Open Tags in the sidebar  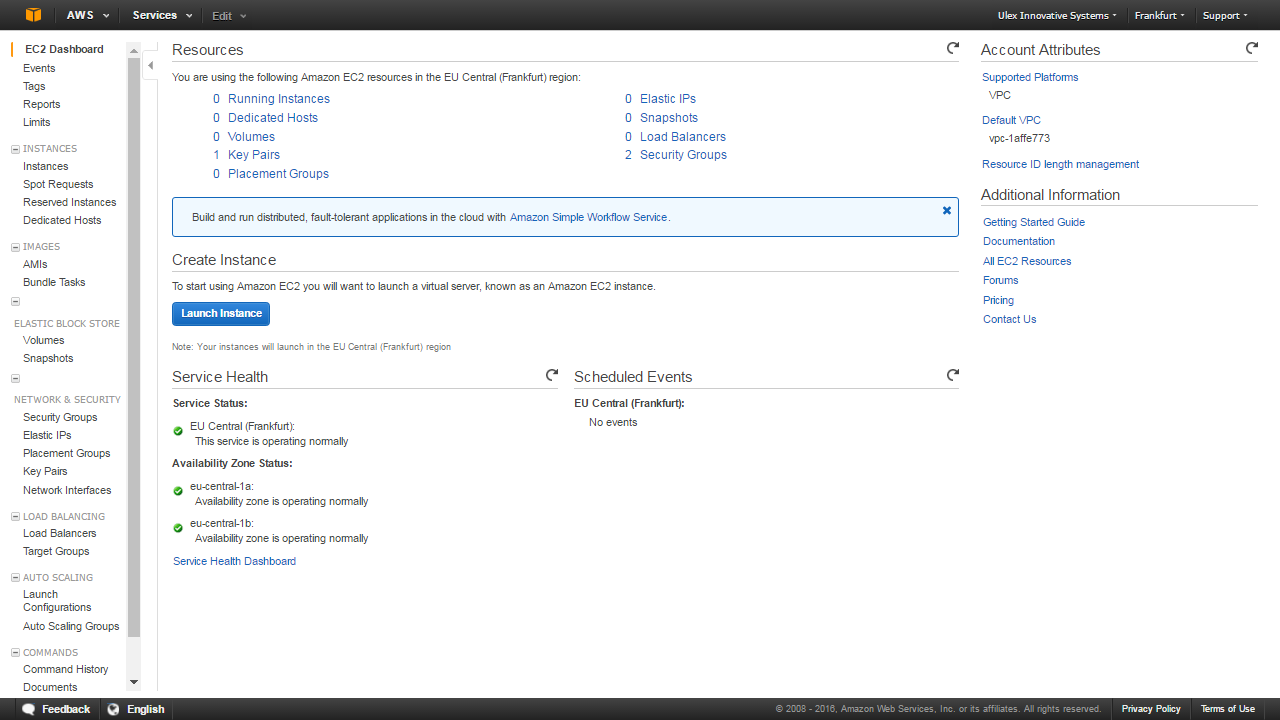tap(34, 86)
